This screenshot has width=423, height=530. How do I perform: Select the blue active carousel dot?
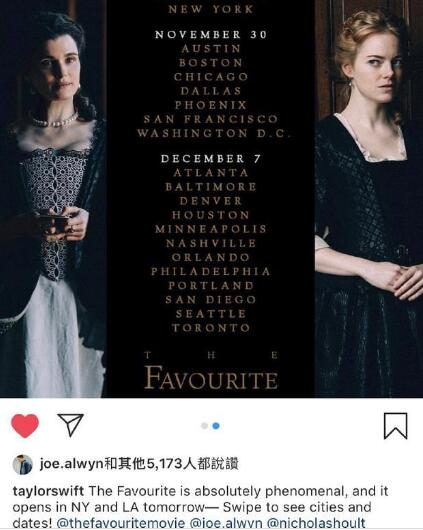click(216, 426)
